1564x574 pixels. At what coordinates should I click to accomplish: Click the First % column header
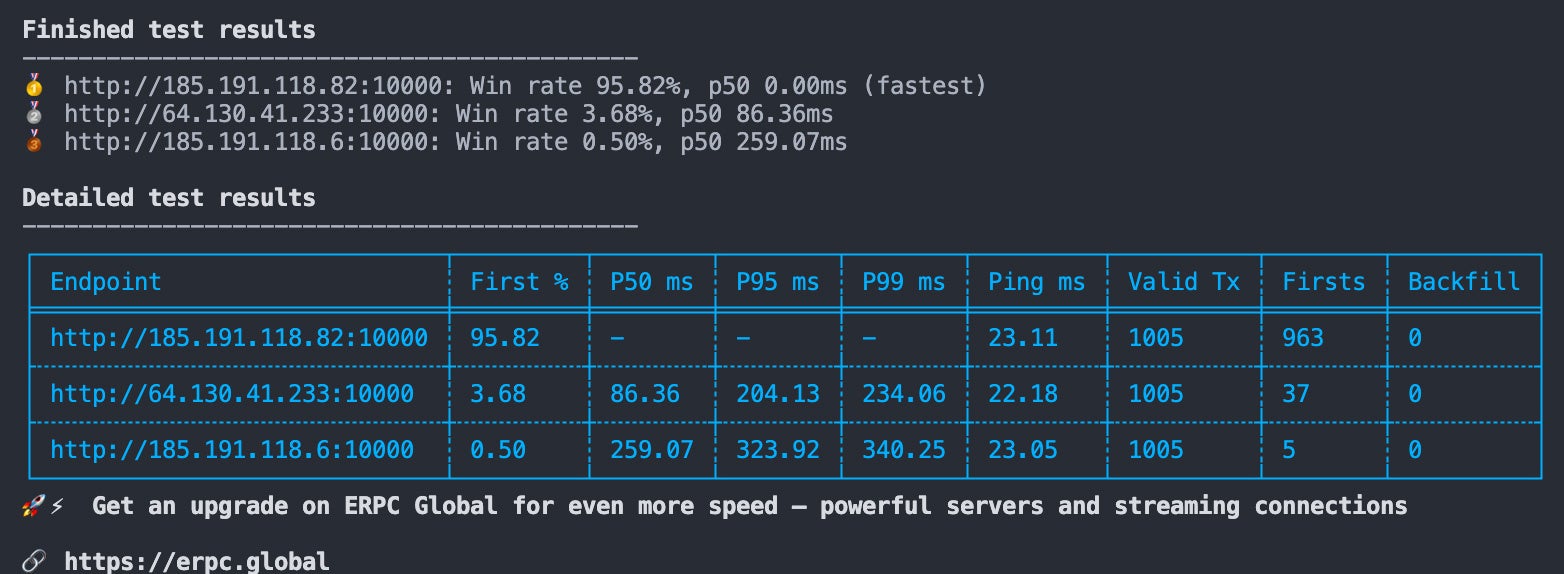coord(520,282)
